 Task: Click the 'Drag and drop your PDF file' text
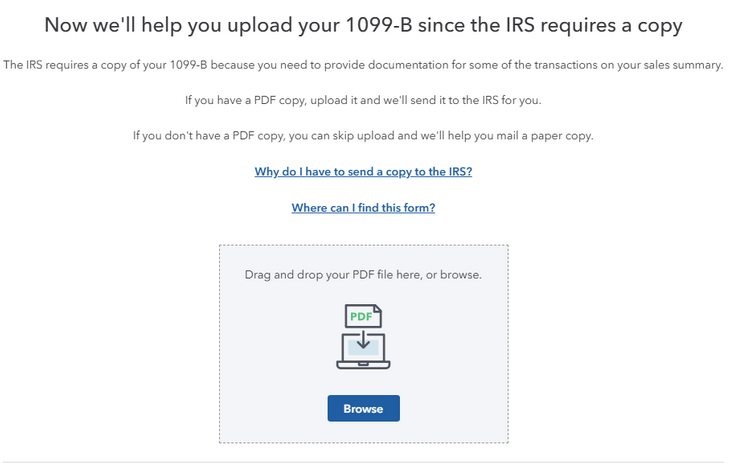click(340, 274)
